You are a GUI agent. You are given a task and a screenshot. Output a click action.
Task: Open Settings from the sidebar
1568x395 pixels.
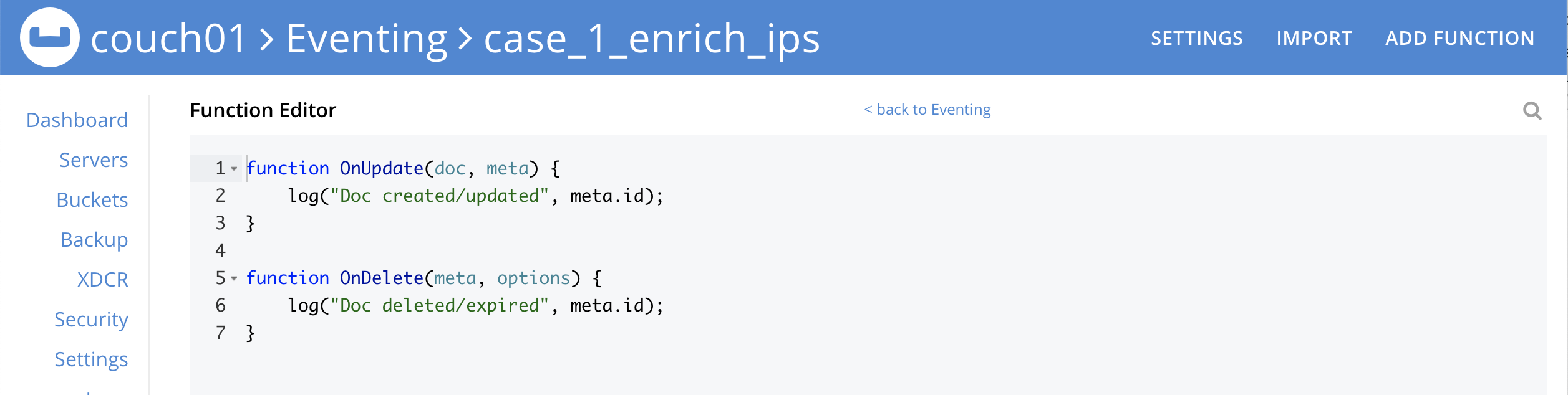[91, 359]
